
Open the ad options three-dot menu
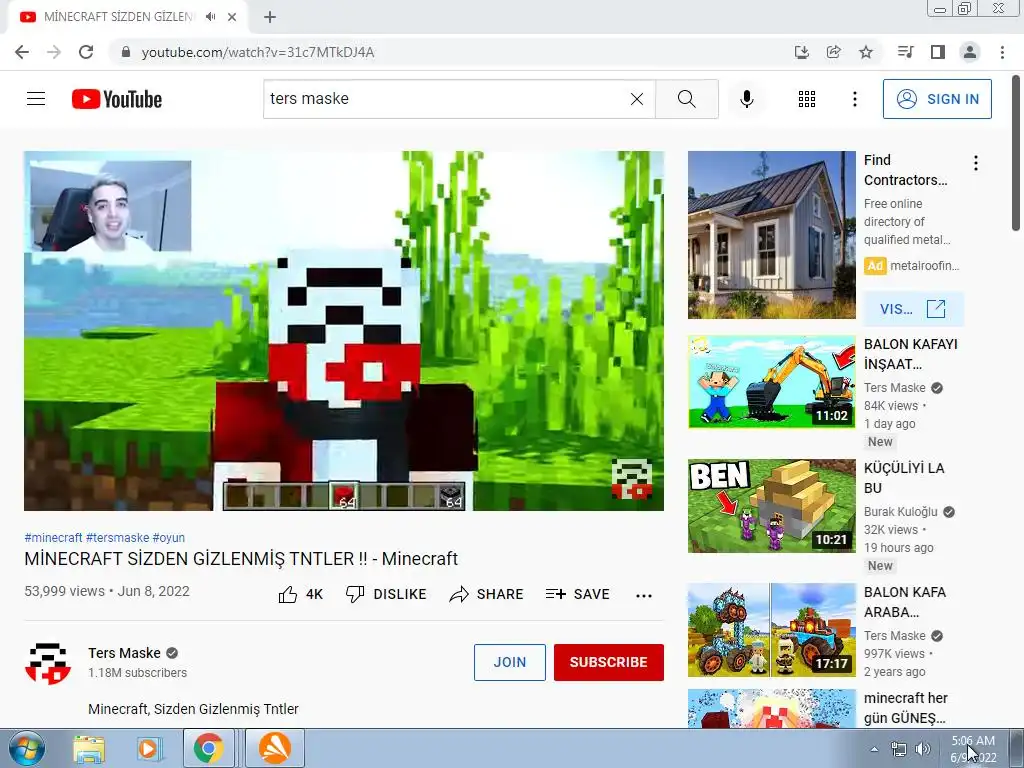(x=976, y=163)
